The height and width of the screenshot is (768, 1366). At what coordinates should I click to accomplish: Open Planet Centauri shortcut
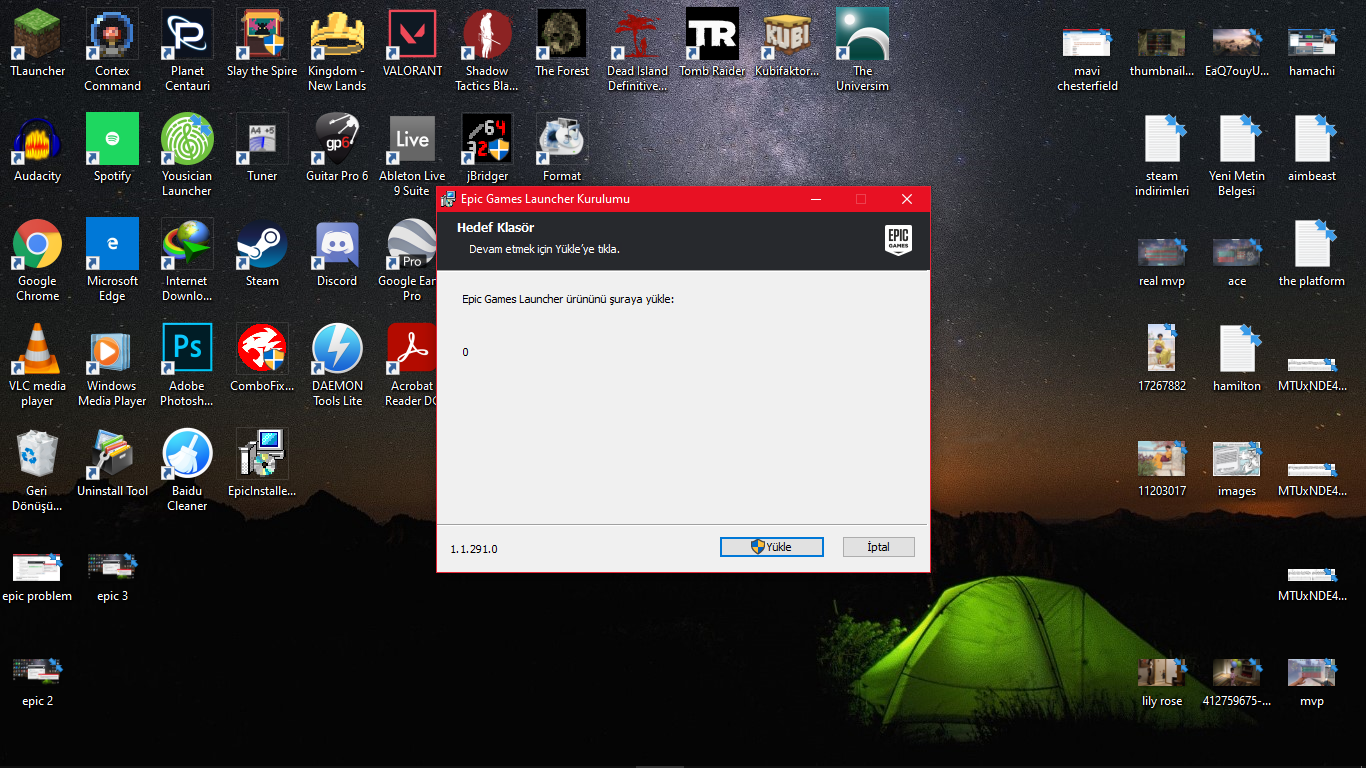pyautogui.click(x=187, y=50)
